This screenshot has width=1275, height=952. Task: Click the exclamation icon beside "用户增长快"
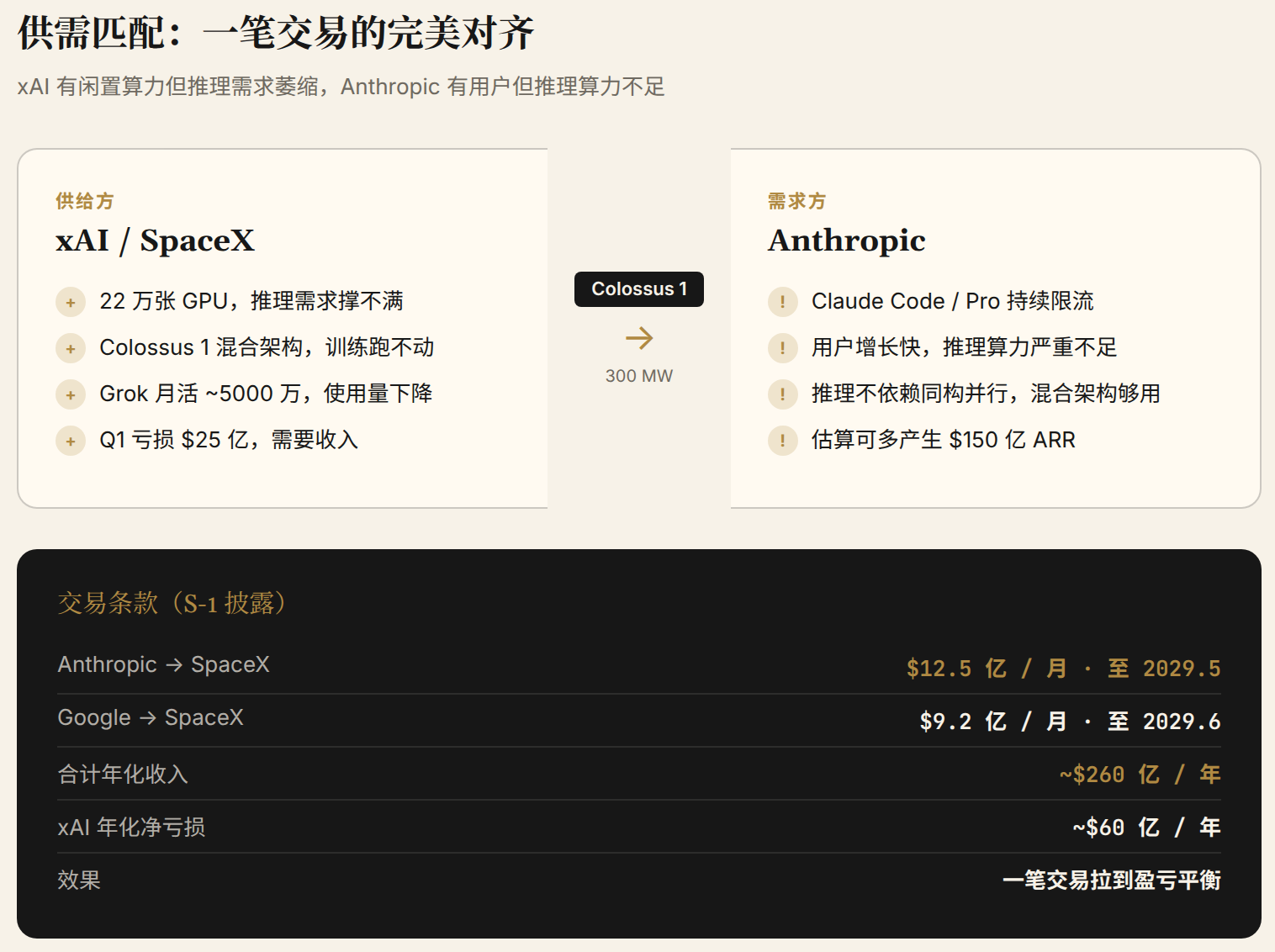(x=783, y=348)
